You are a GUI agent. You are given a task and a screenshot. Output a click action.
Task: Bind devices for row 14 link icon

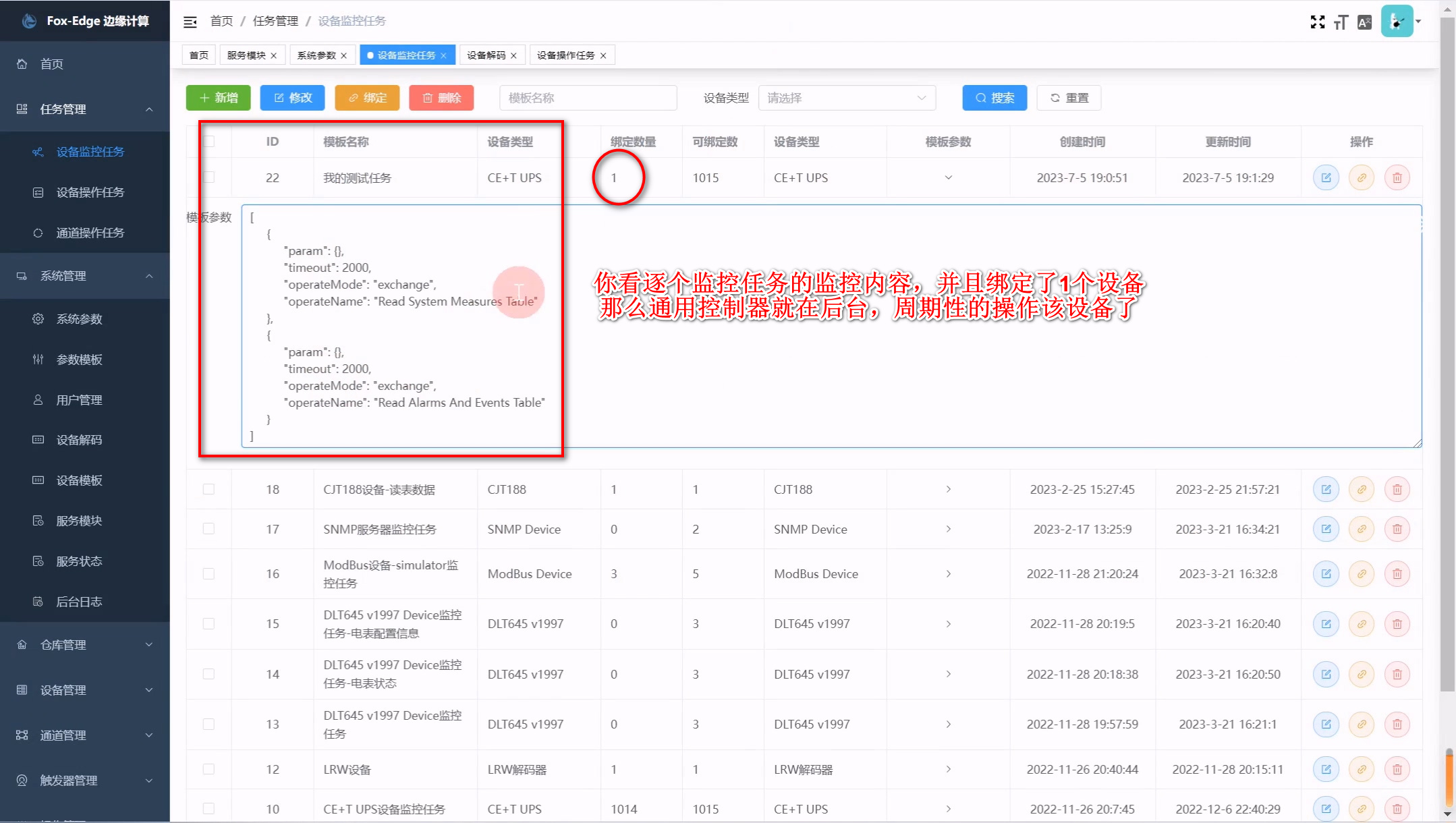point(1362,675)
